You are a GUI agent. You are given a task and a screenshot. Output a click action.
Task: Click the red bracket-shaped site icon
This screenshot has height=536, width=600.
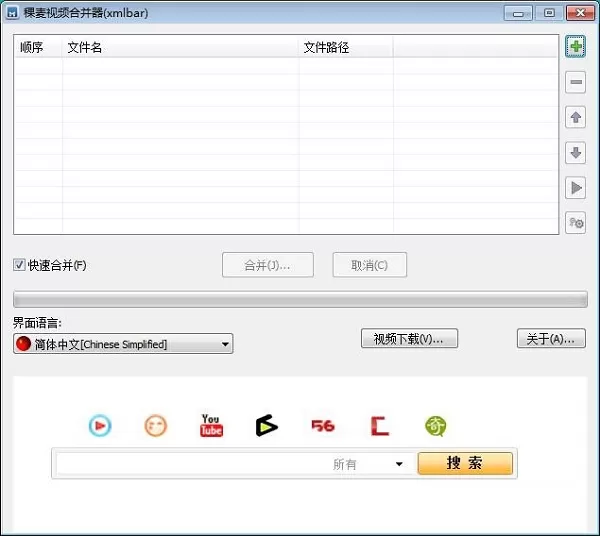pyautogui.click(x=380, y=426)
